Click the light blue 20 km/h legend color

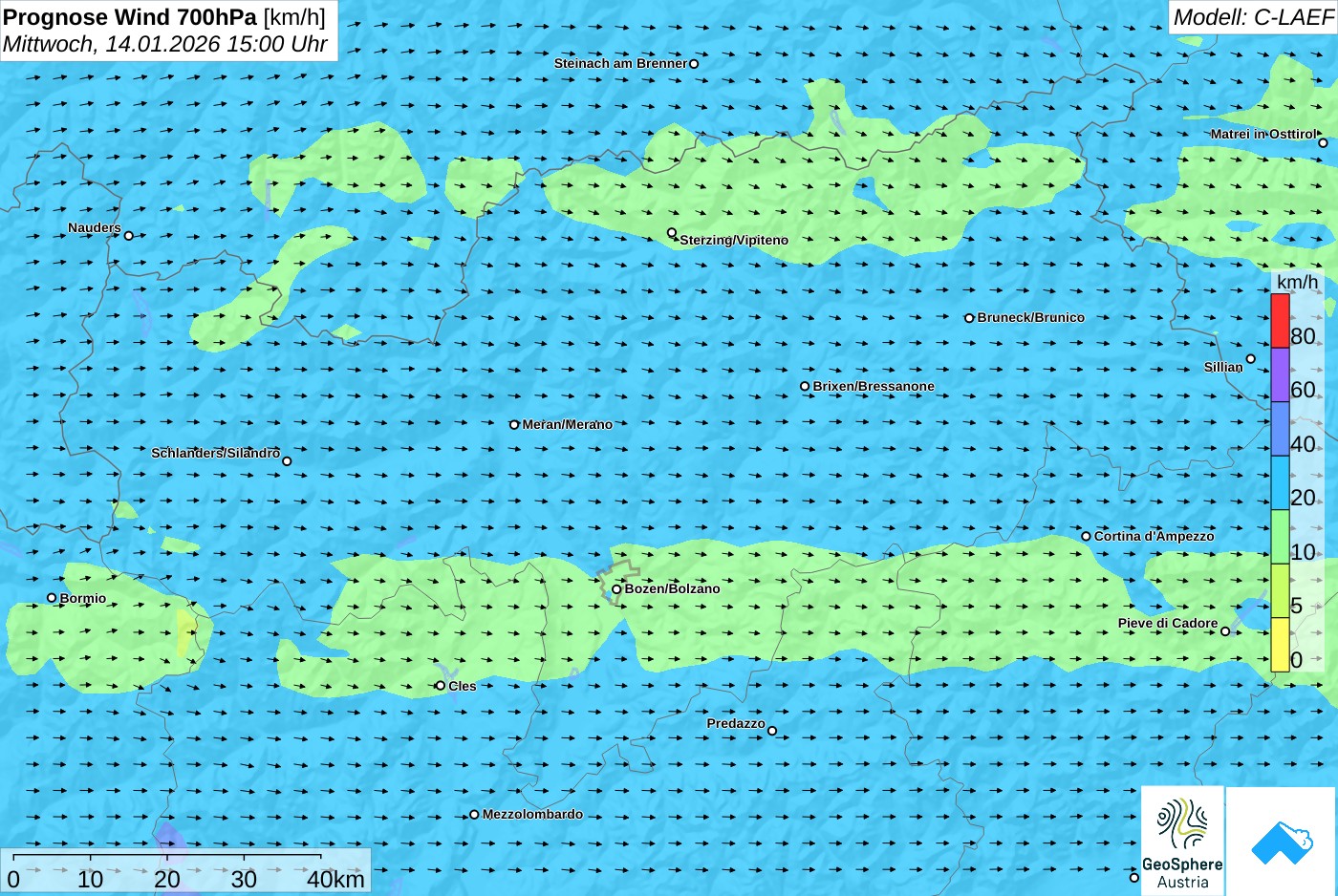point(1280,482)
